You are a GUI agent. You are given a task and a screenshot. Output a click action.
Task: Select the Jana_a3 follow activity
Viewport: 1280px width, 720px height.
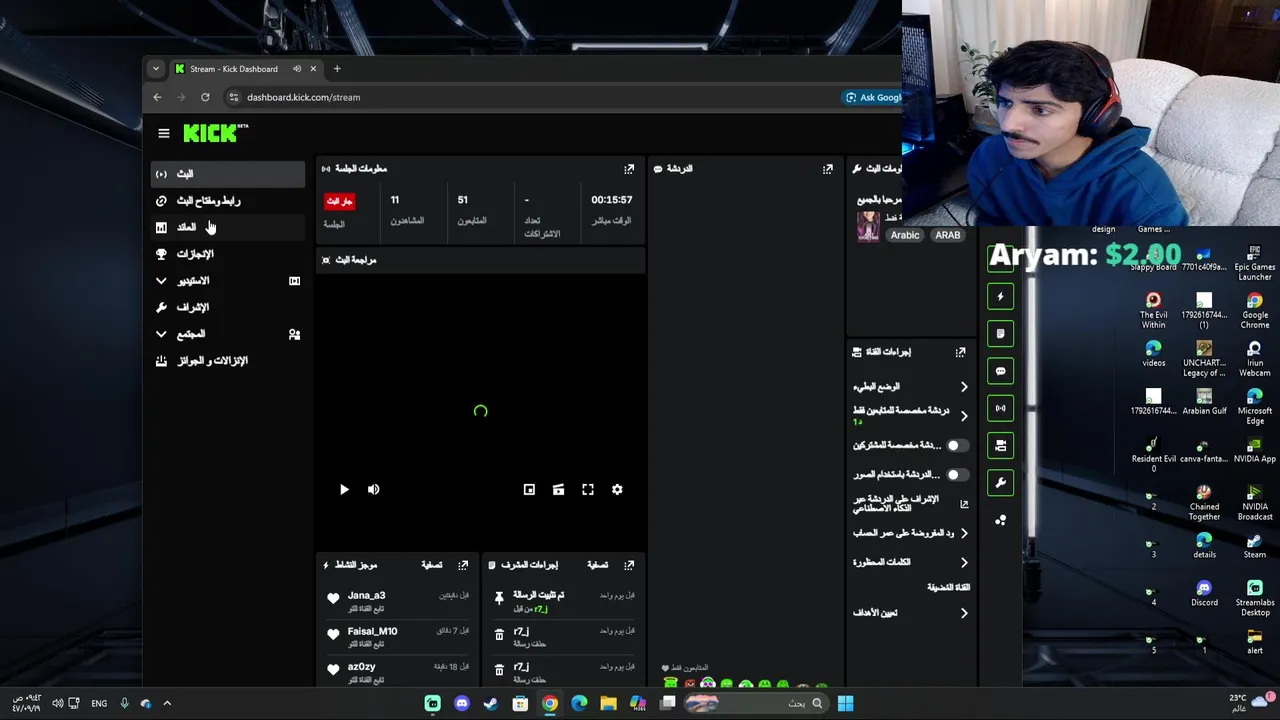coord(398,600)
